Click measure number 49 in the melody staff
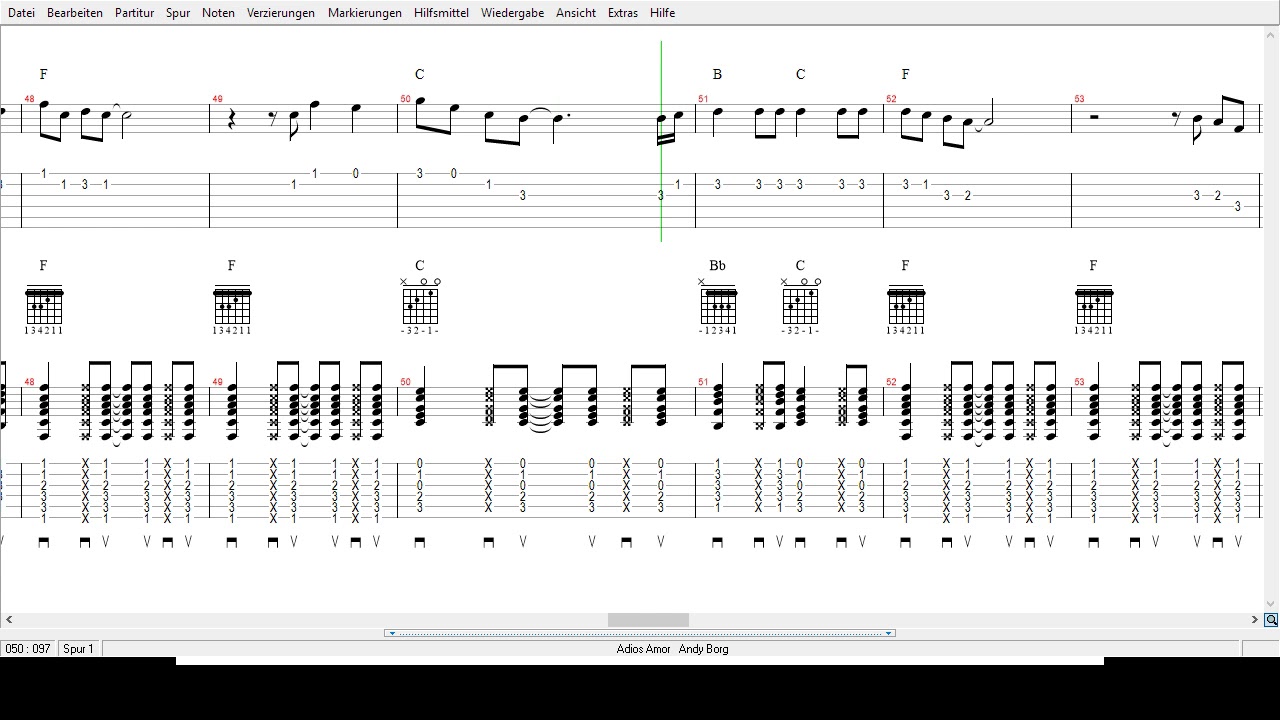 pyautogui.click(x=217, y=99)
